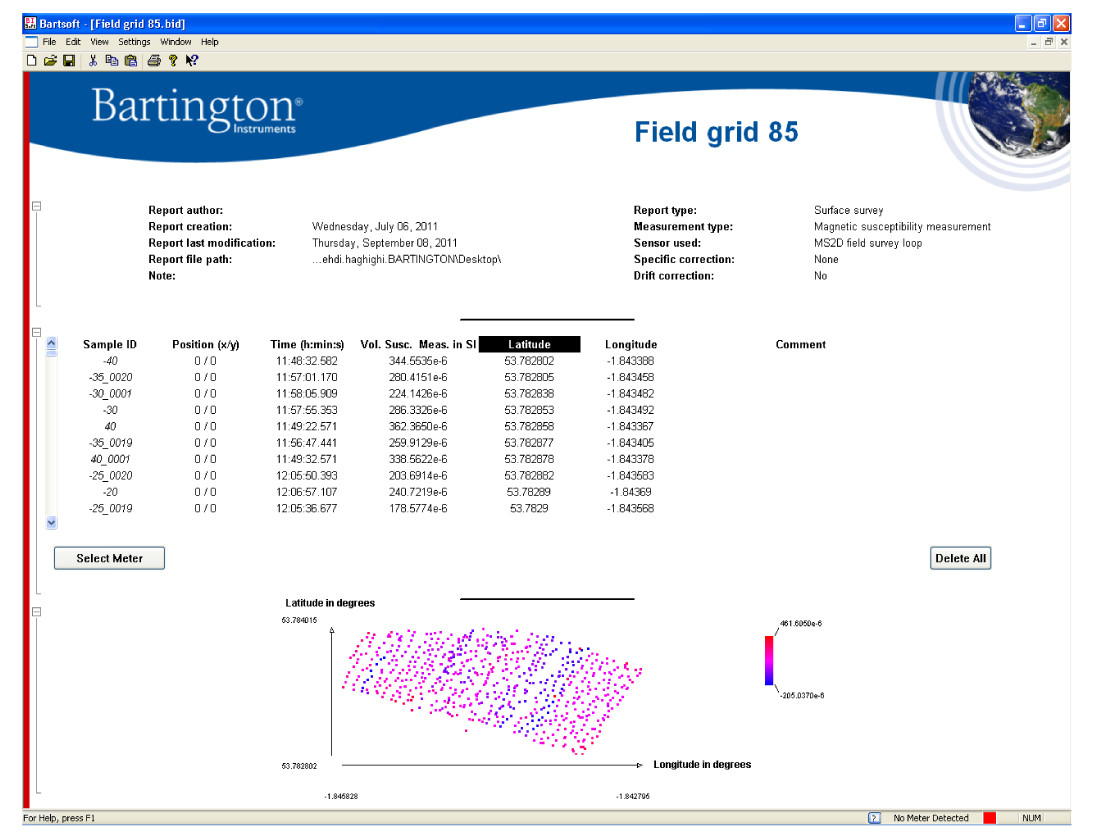
Task: Click the red meter status indicator
Action: (x=988, y=818)
